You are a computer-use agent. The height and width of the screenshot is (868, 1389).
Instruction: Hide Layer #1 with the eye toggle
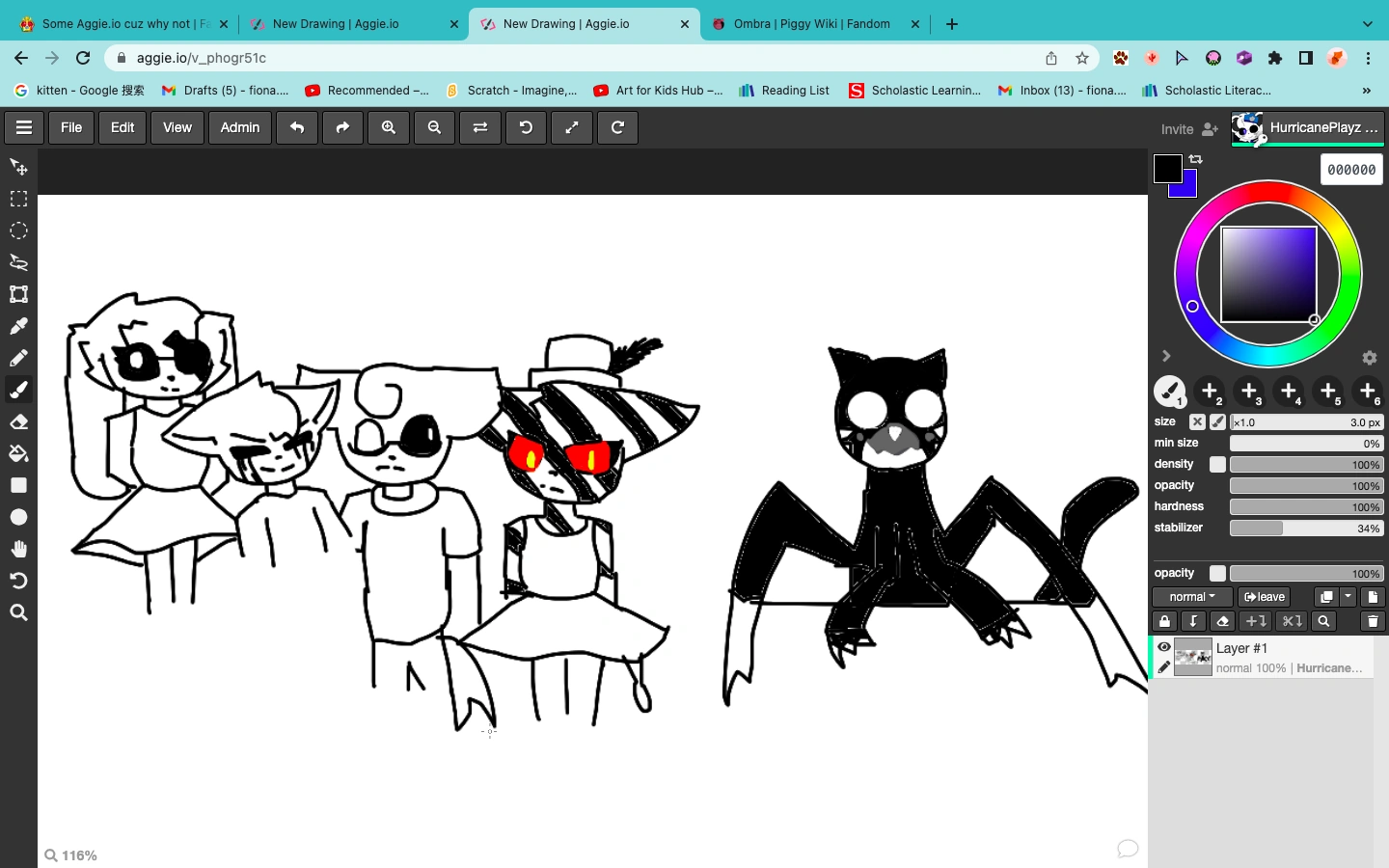click(1164, 647)
